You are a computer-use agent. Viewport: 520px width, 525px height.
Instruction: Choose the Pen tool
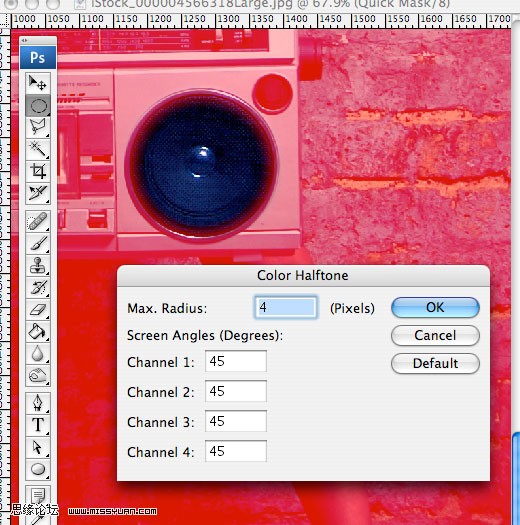(38, 403)
